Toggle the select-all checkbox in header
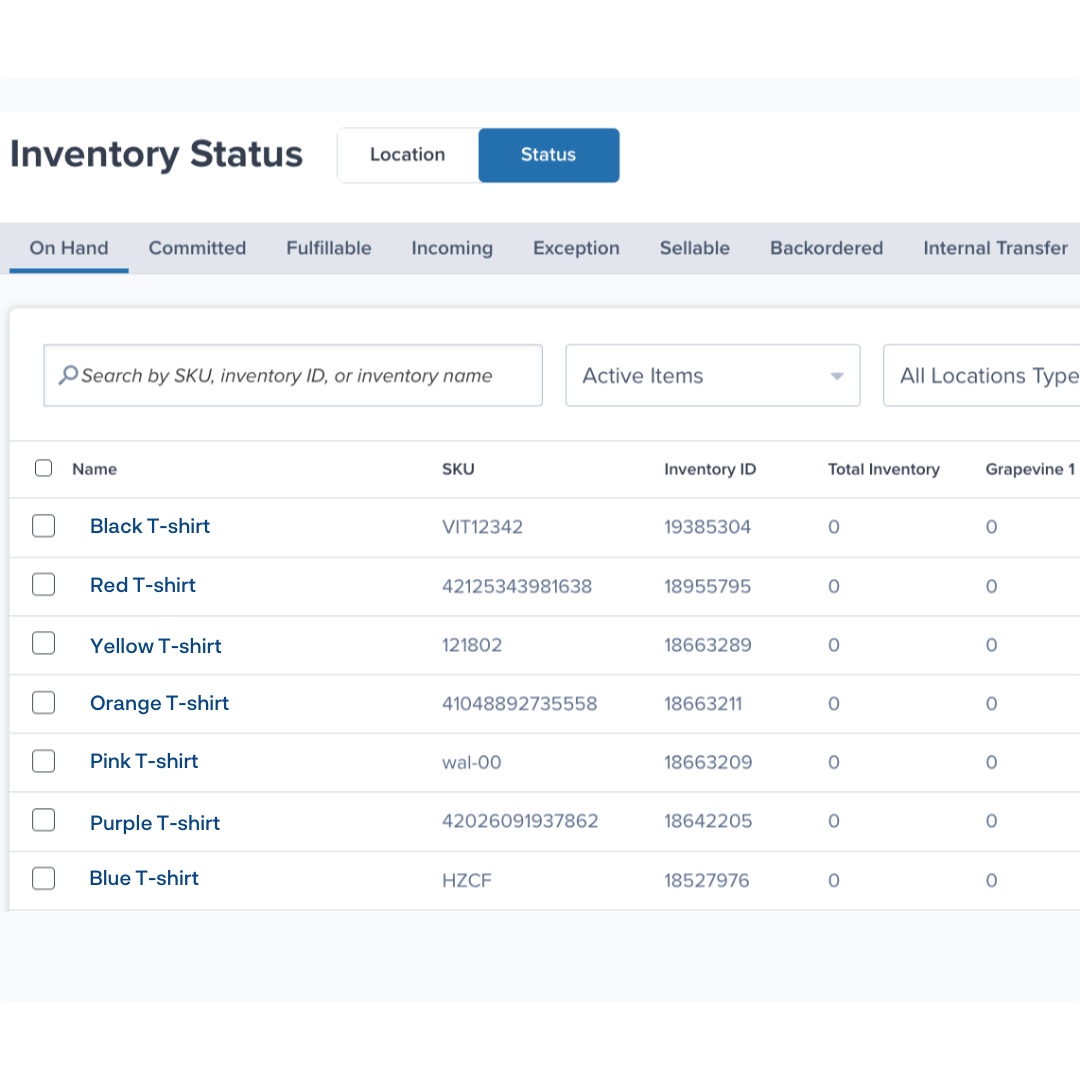The width and height of the screenshot is (1080, 1080). pos(43,468)
